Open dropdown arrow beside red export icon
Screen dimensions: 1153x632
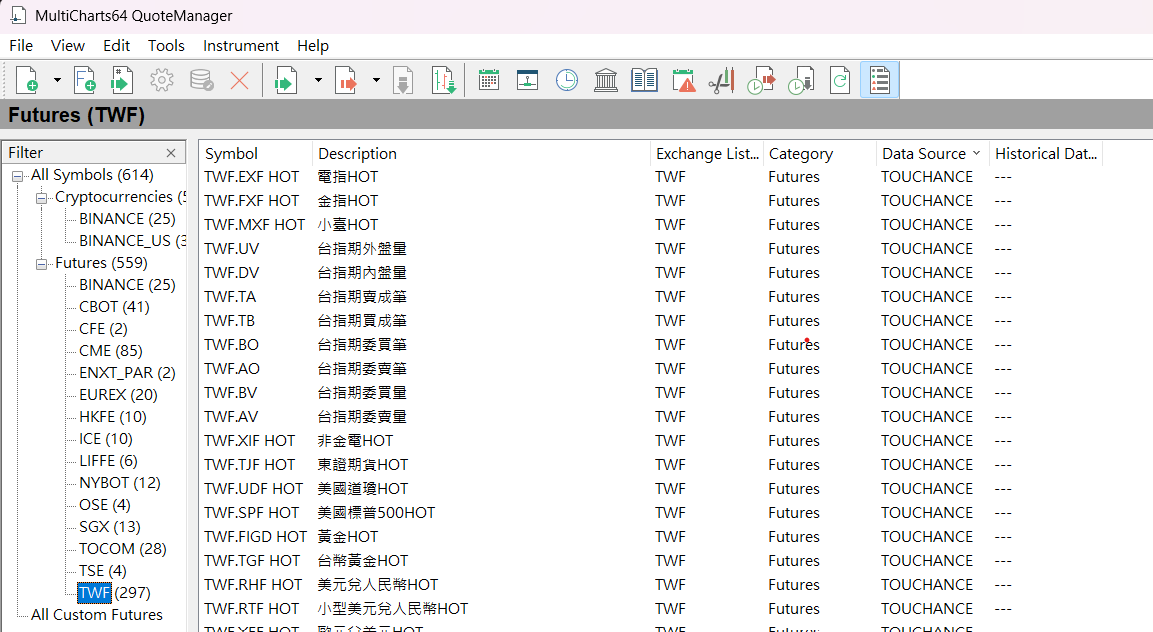376,80
